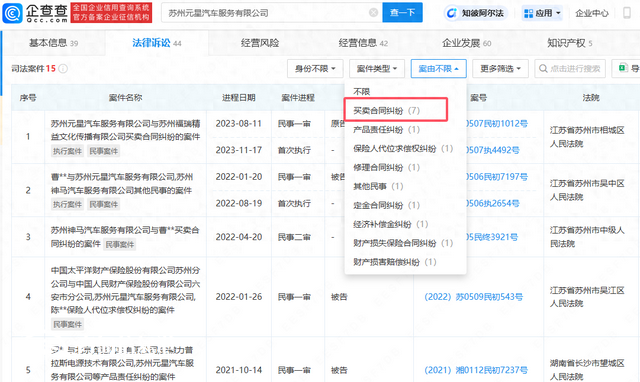Select 保险人代位求偿权纠纷 (1) option

(403, 148)
